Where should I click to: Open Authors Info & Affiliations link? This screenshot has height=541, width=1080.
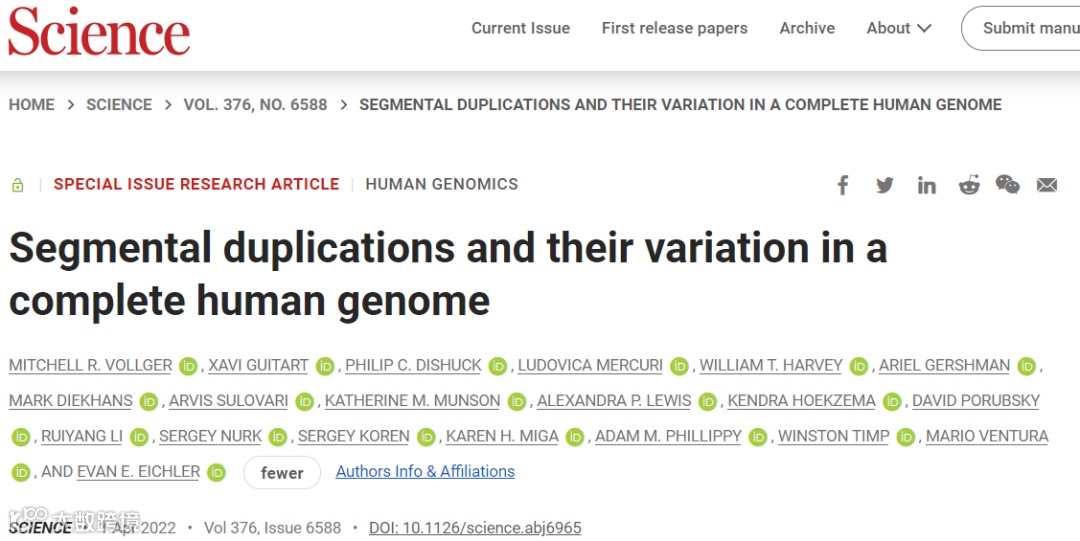(425, 471)
